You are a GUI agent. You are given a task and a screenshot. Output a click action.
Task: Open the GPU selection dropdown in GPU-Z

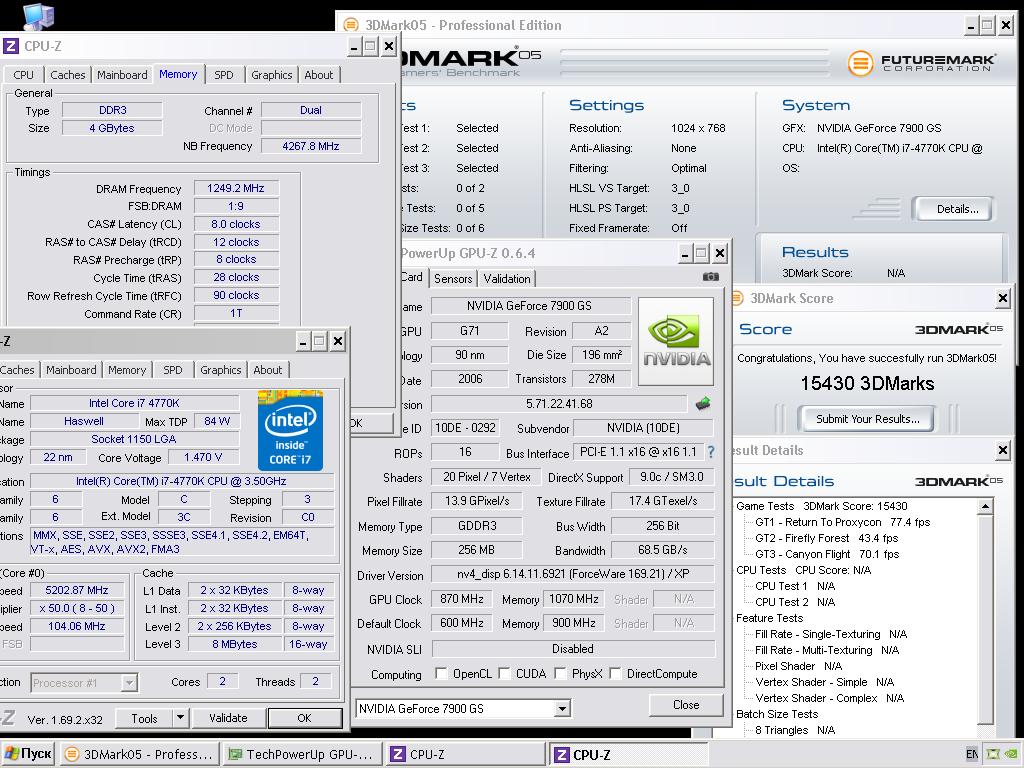click(561, 709)
